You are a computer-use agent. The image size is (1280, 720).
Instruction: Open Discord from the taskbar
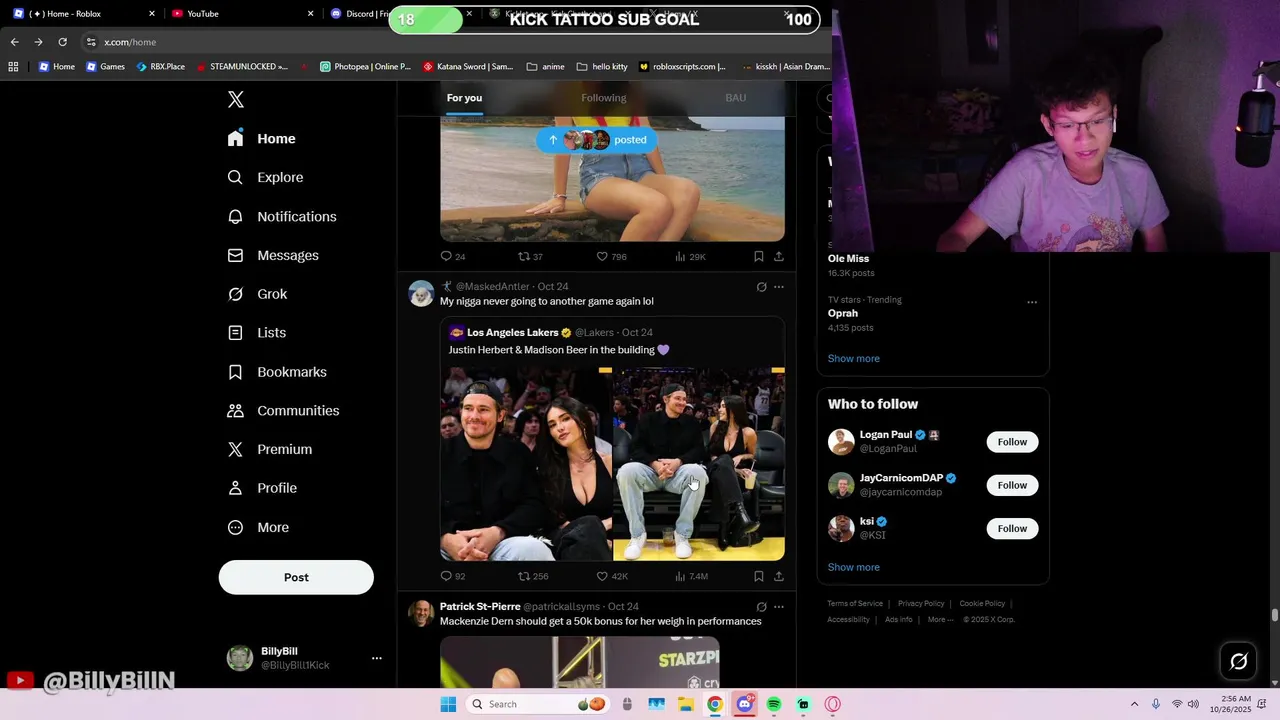tap(744, 704)
